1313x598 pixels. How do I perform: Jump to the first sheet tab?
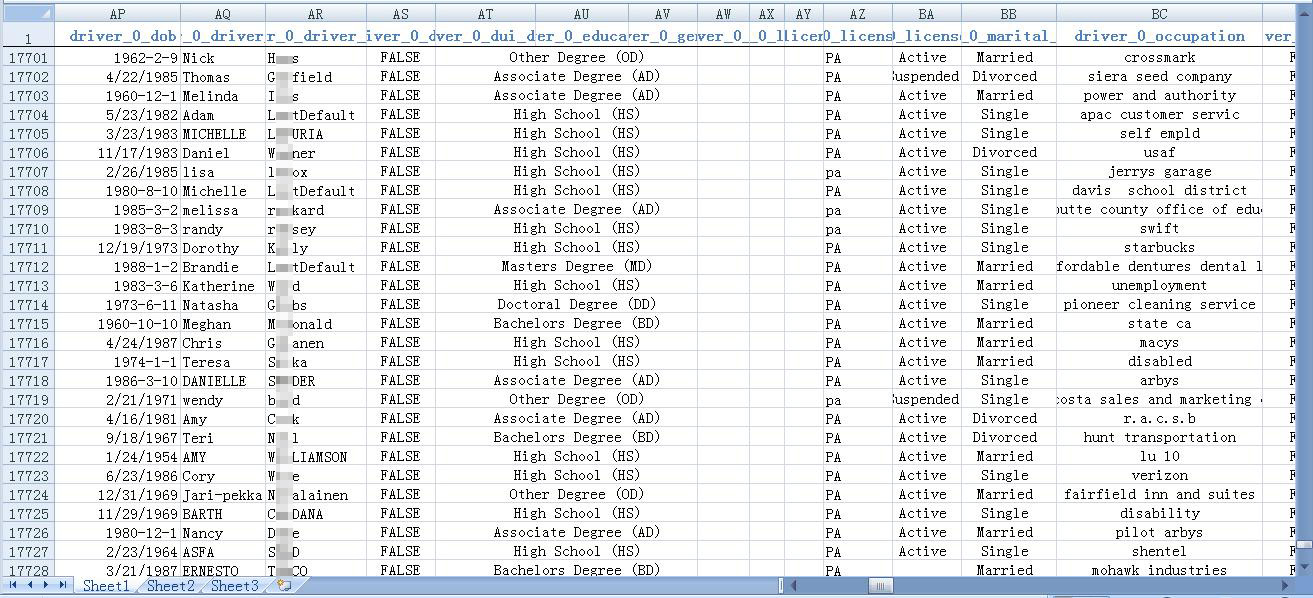click(x=13, y=586)
